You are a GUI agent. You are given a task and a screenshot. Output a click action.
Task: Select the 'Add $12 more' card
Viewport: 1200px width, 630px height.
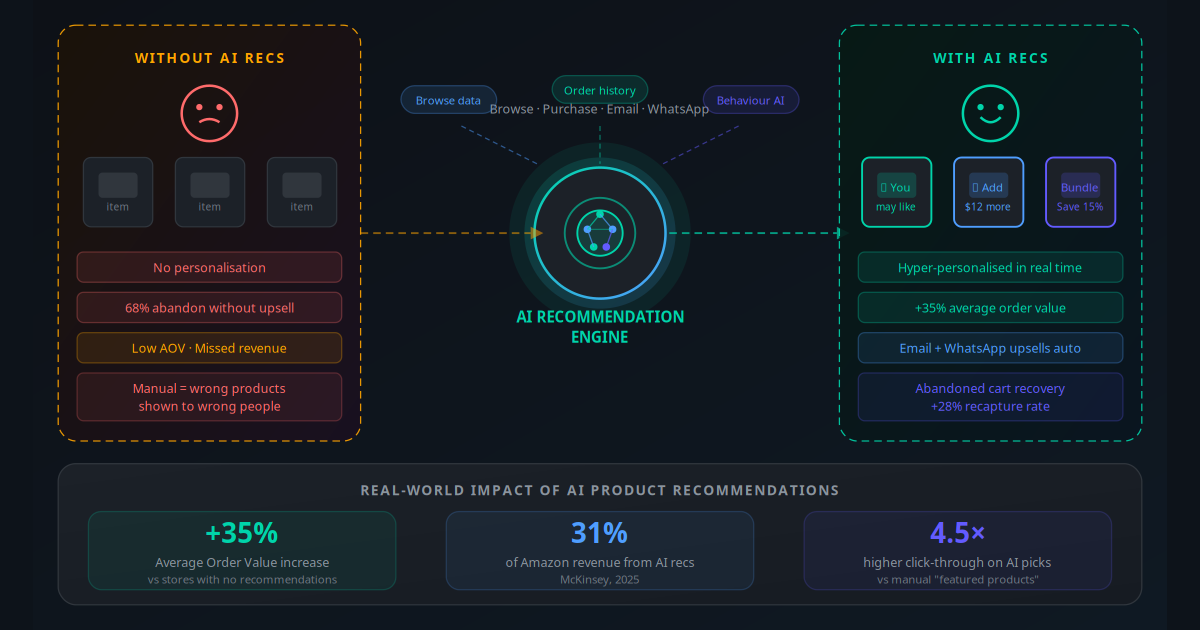[988, 192]
